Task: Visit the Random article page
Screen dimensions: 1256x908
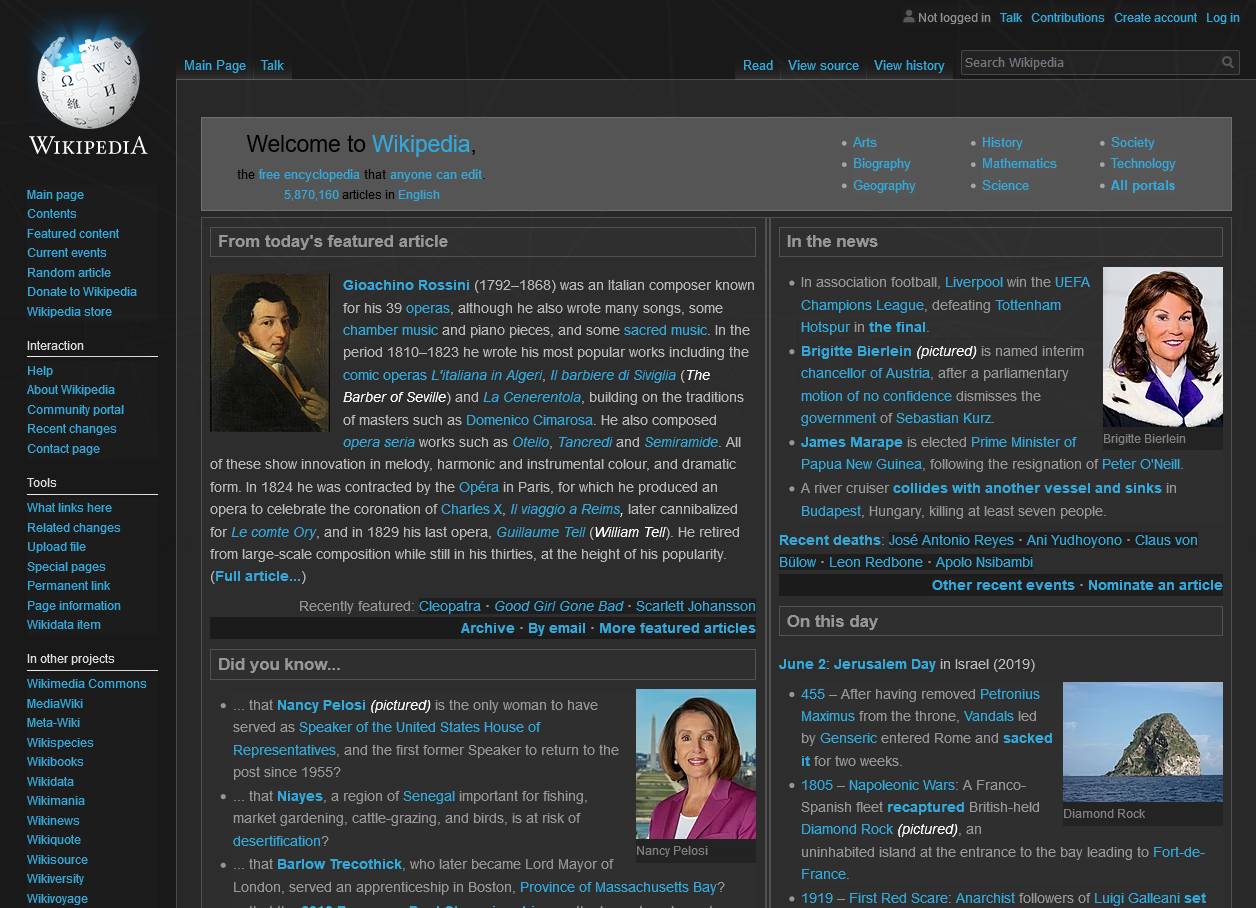Action: [68, 272]
